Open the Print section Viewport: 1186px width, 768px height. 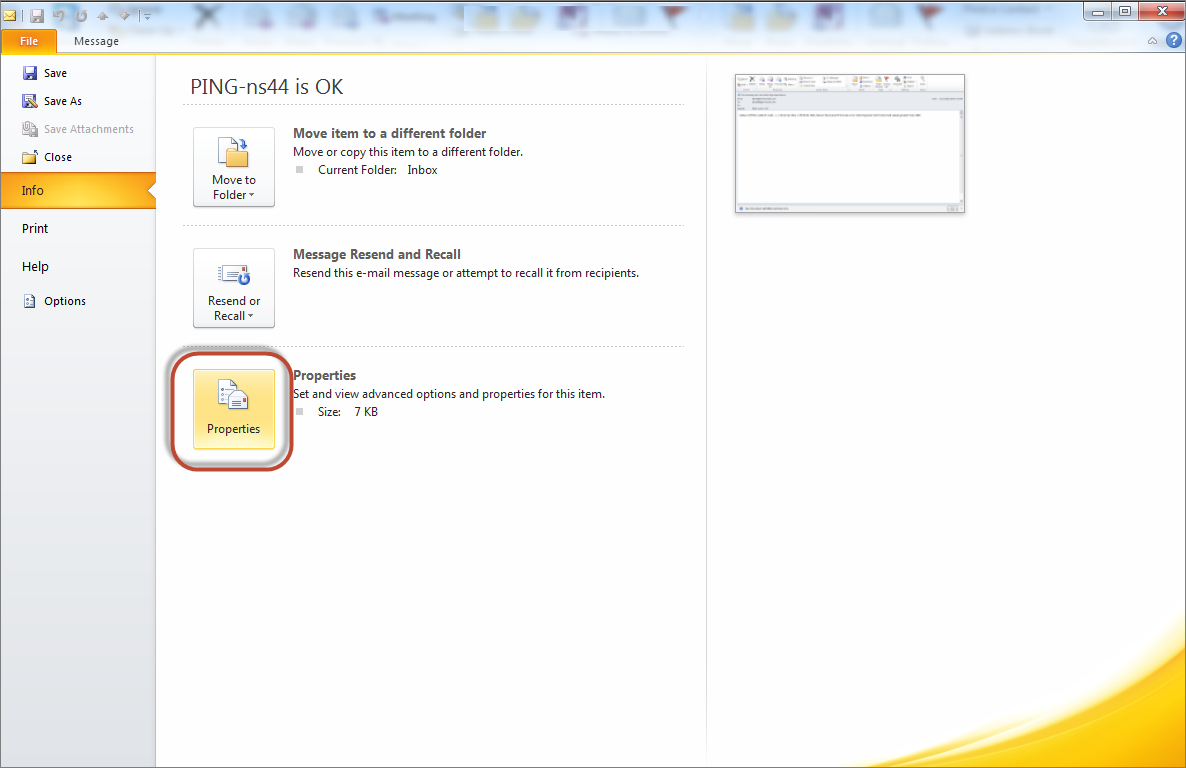pos(35,229)
